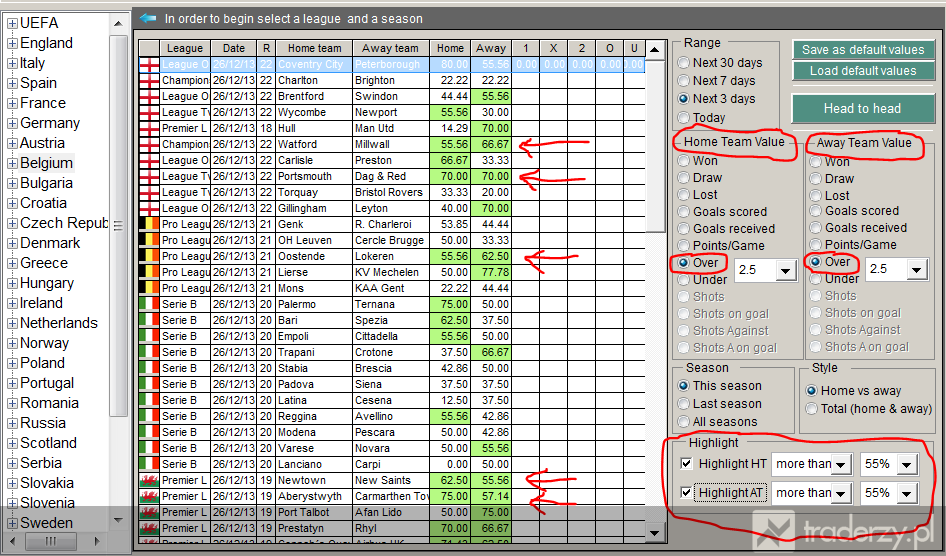Image resolution: width=946 pixels, height=556 pixels.
Task: Expand the Germany tree node
Action: pos(12,123)
